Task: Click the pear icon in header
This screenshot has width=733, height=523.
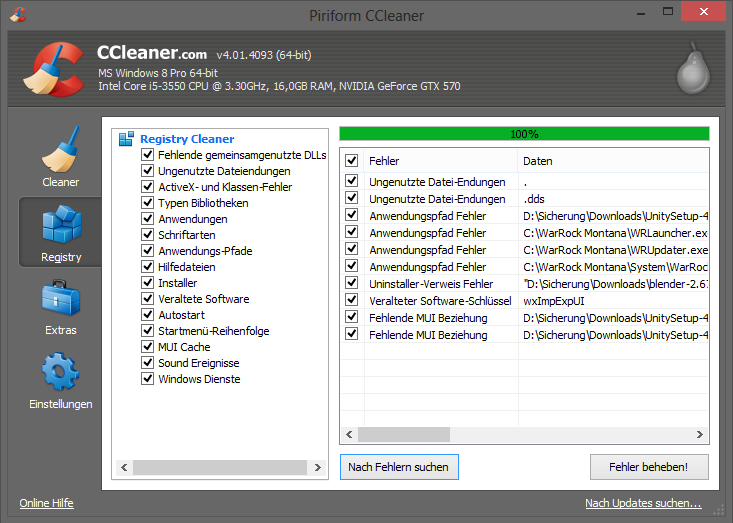Action: tap(694, 68)
